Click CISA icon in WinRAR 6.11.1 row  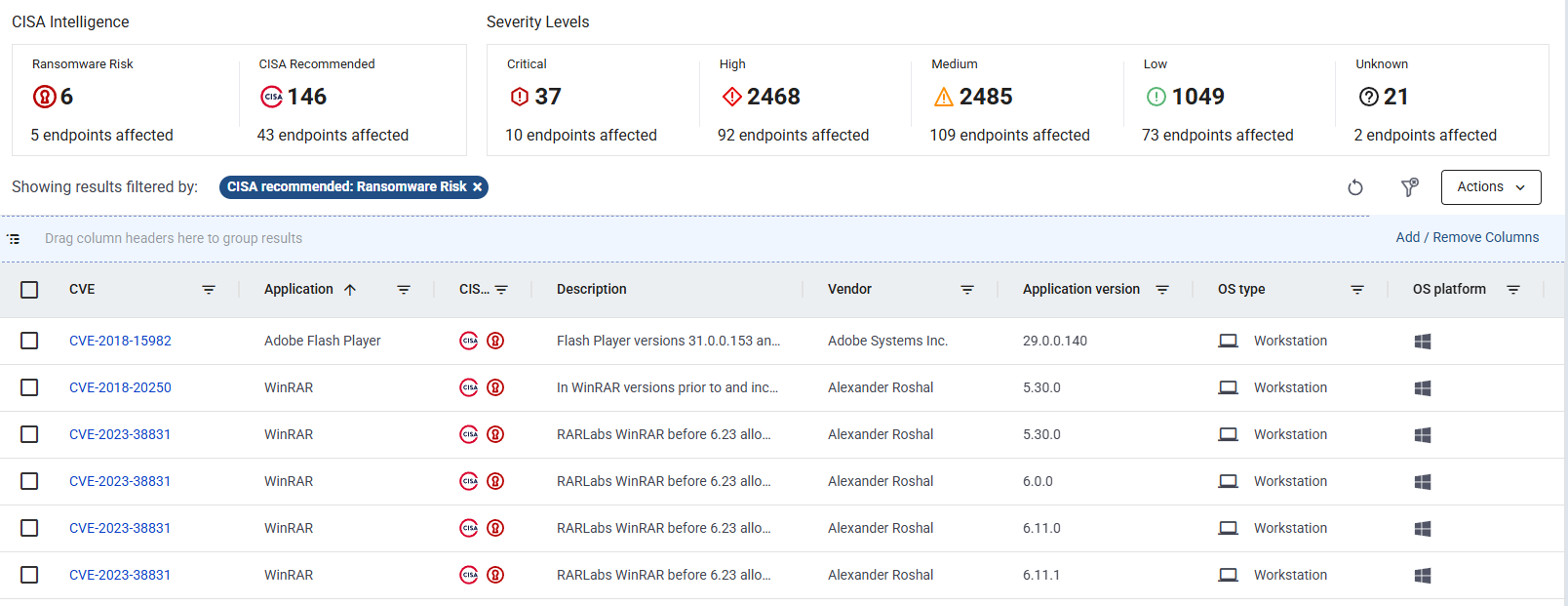(x=469, y=575)
